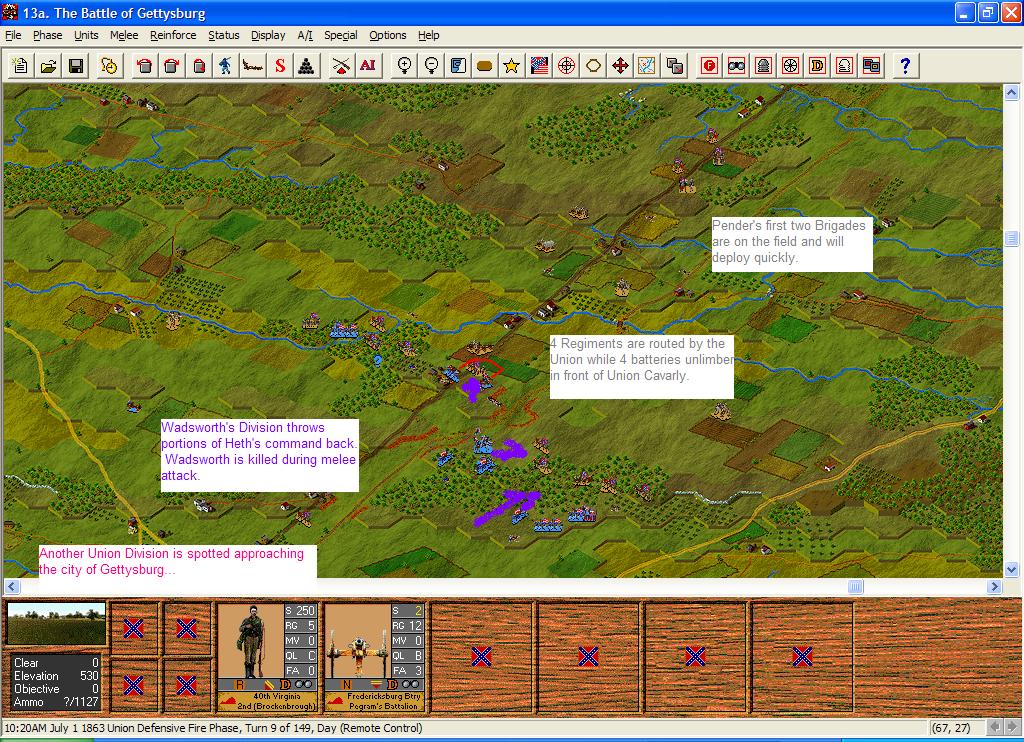Viewport: 1024px width, 742px height.
Task: Click the vertical scrollbar thumb
Action: point(1012,239)
